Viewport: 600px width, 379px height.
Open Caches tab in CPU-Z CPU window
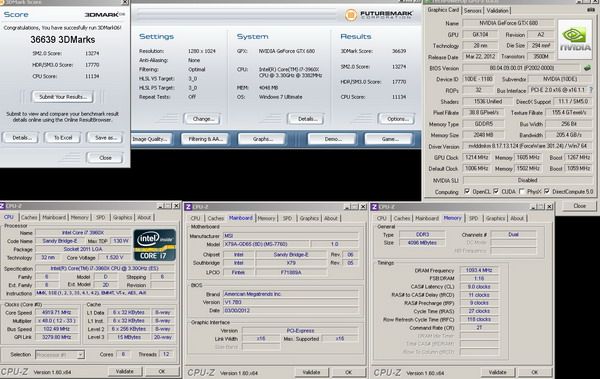point(29,217)
